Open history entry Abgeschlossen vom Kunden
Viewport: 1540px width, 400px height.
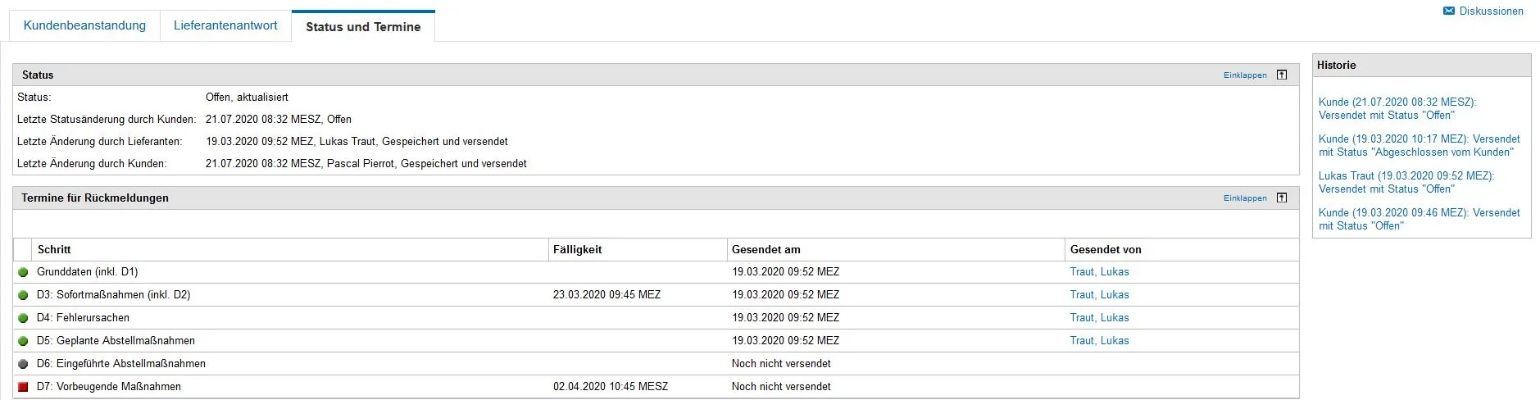point(1418,145)
